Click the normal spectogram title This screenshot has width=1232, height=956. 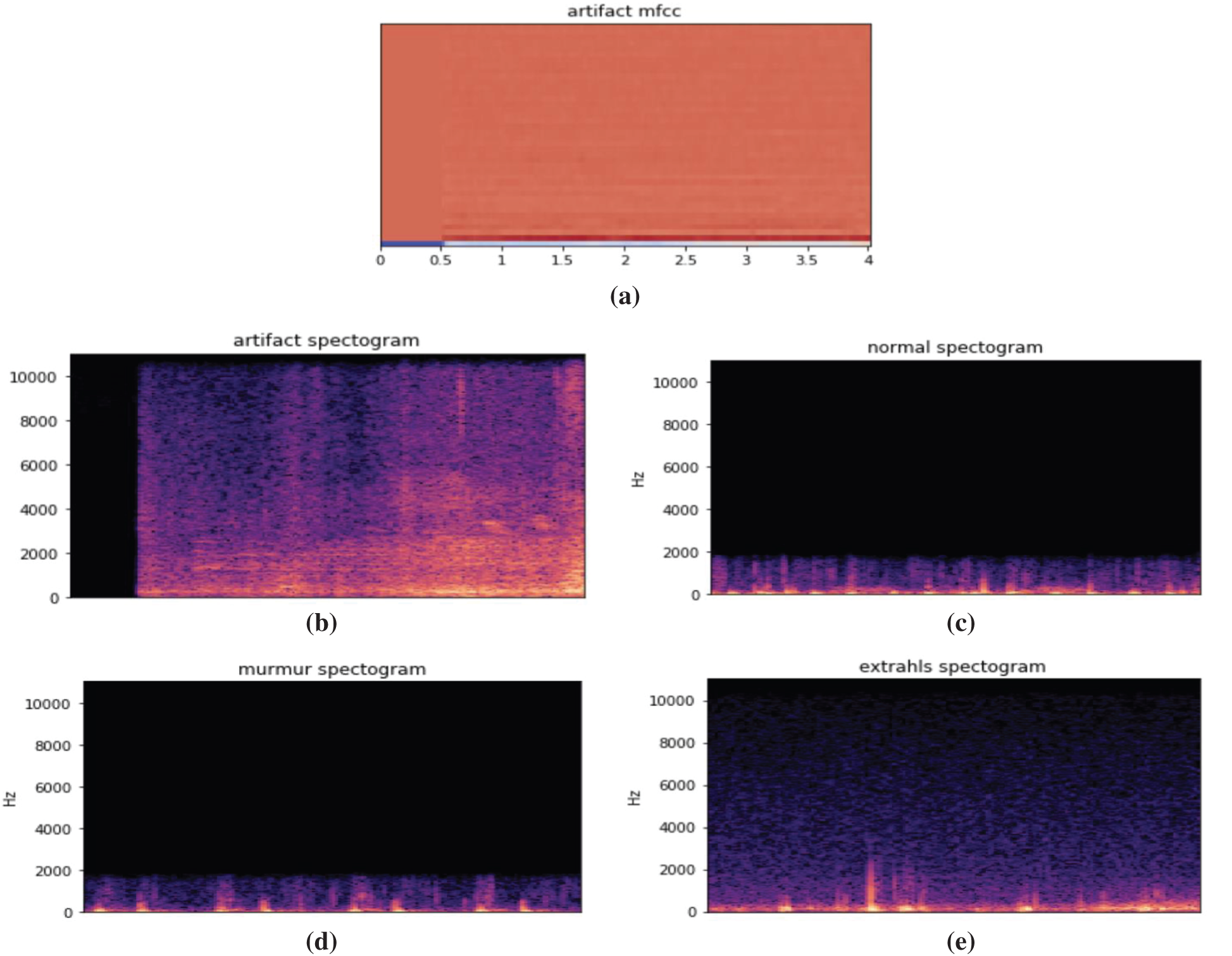954,348
